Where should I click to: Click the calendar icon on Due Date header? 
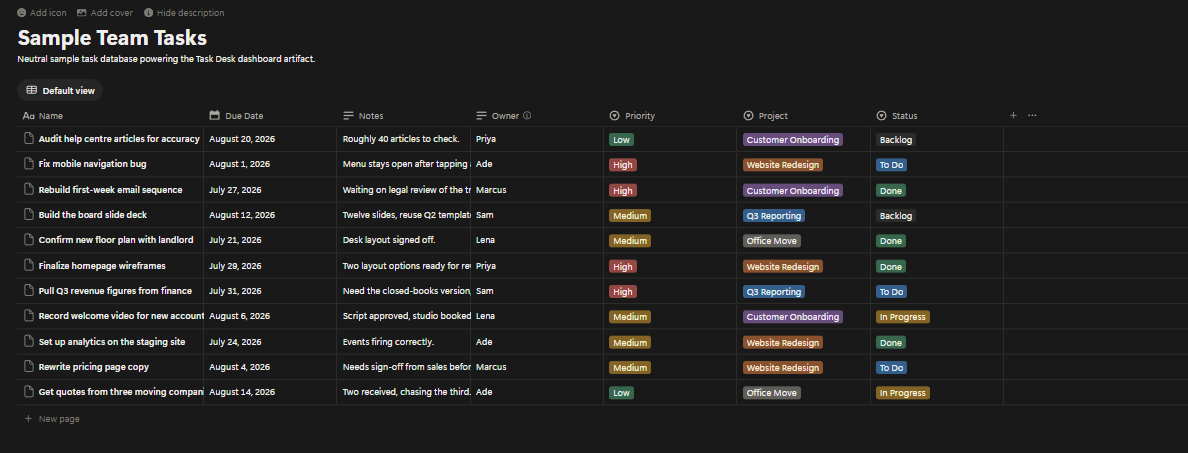[x=214, y=116]
